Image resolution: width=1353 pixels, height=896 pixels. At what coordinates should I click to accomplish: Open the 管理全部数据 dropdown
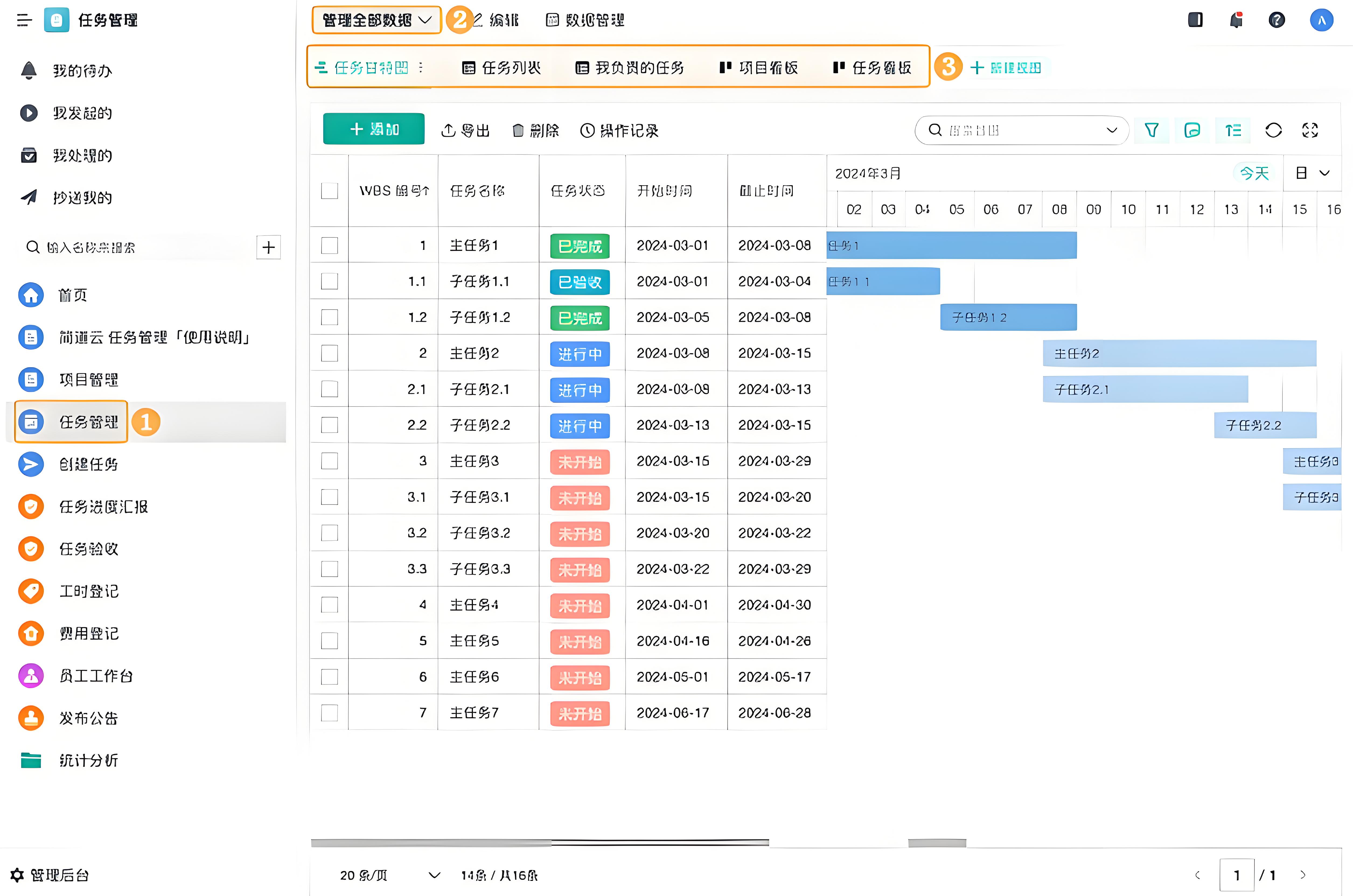click(377, 20)
